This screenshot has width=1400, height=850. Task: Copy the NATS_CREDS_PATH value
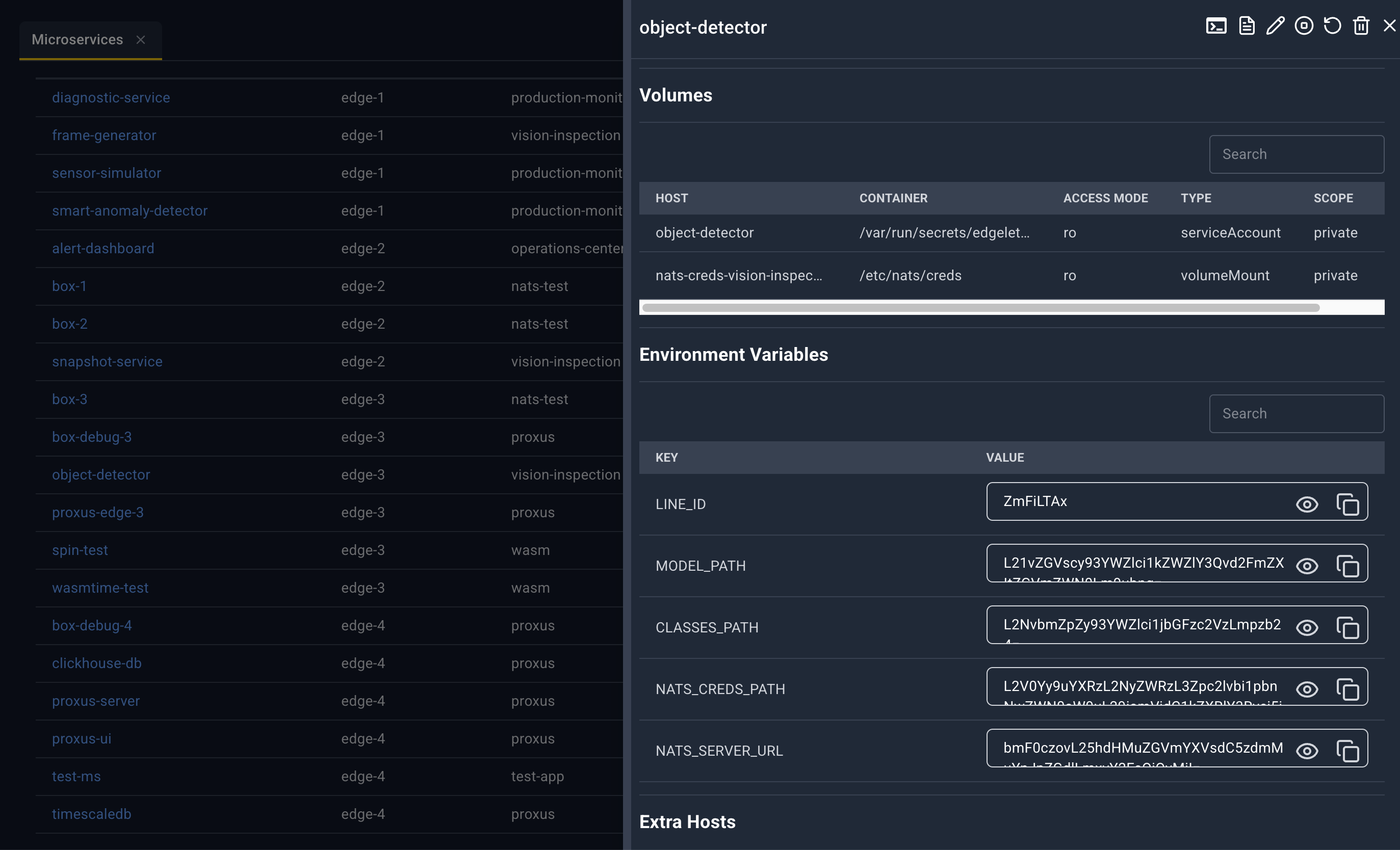[x=1347, y=689]
